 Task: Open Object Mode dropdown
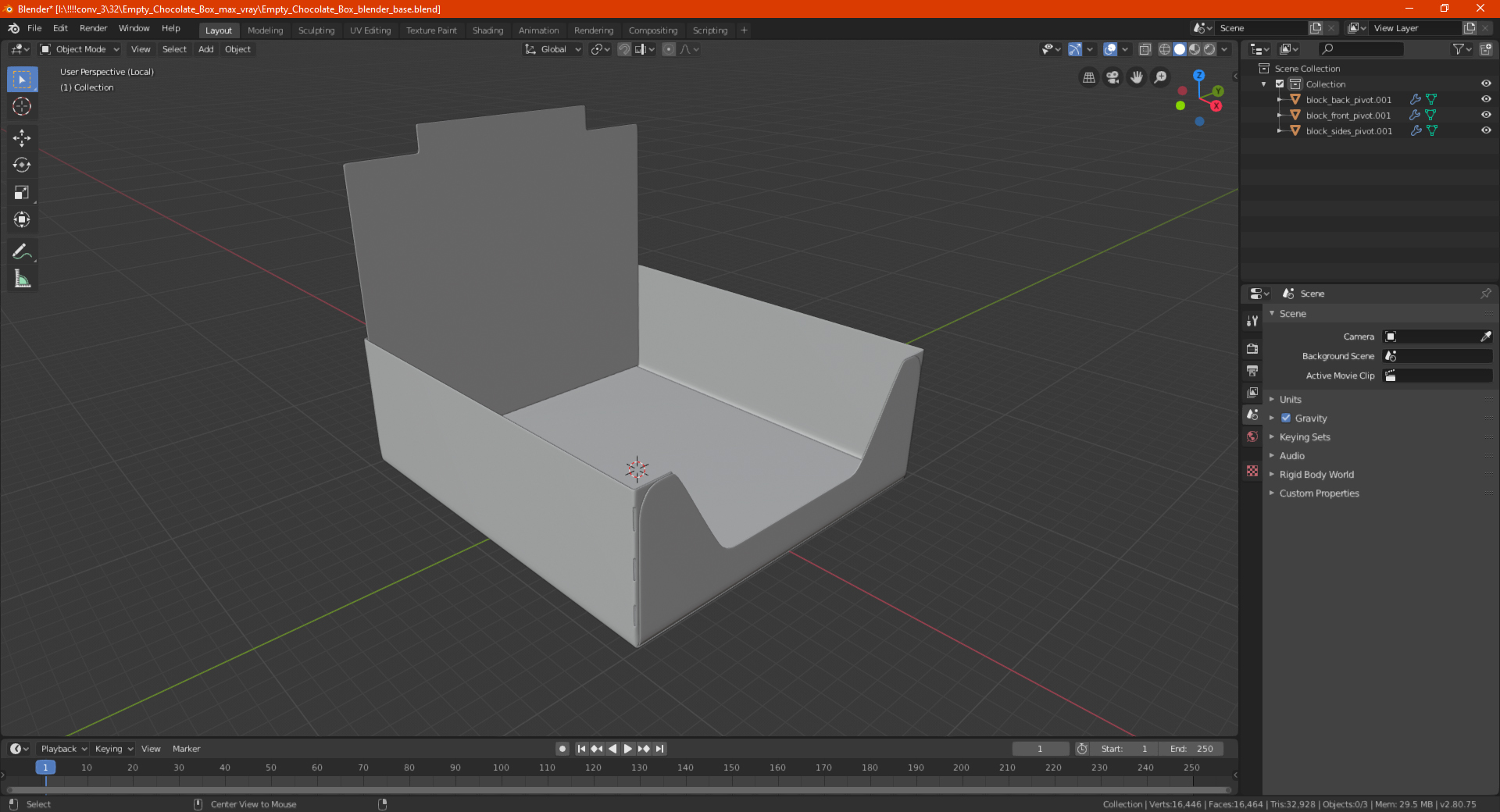coord(80,49)
